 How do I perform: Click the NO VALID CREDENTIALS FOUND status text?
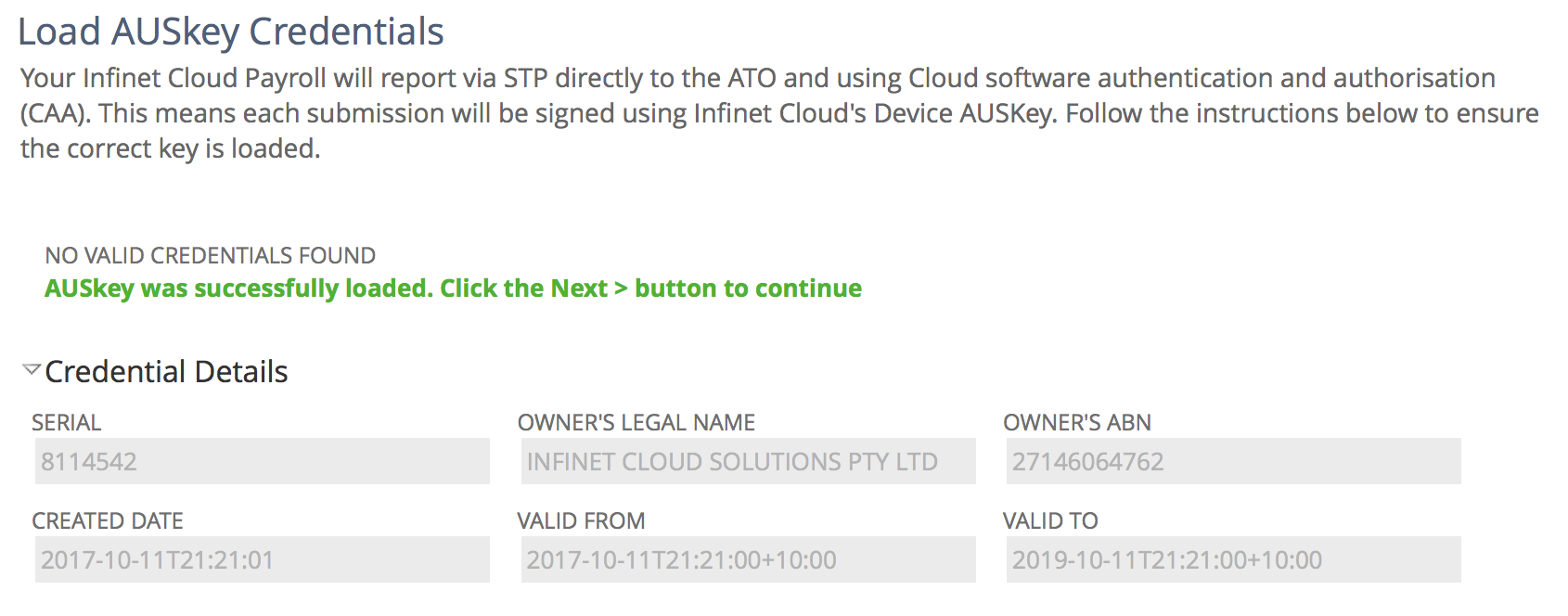(x=210, y=255)
